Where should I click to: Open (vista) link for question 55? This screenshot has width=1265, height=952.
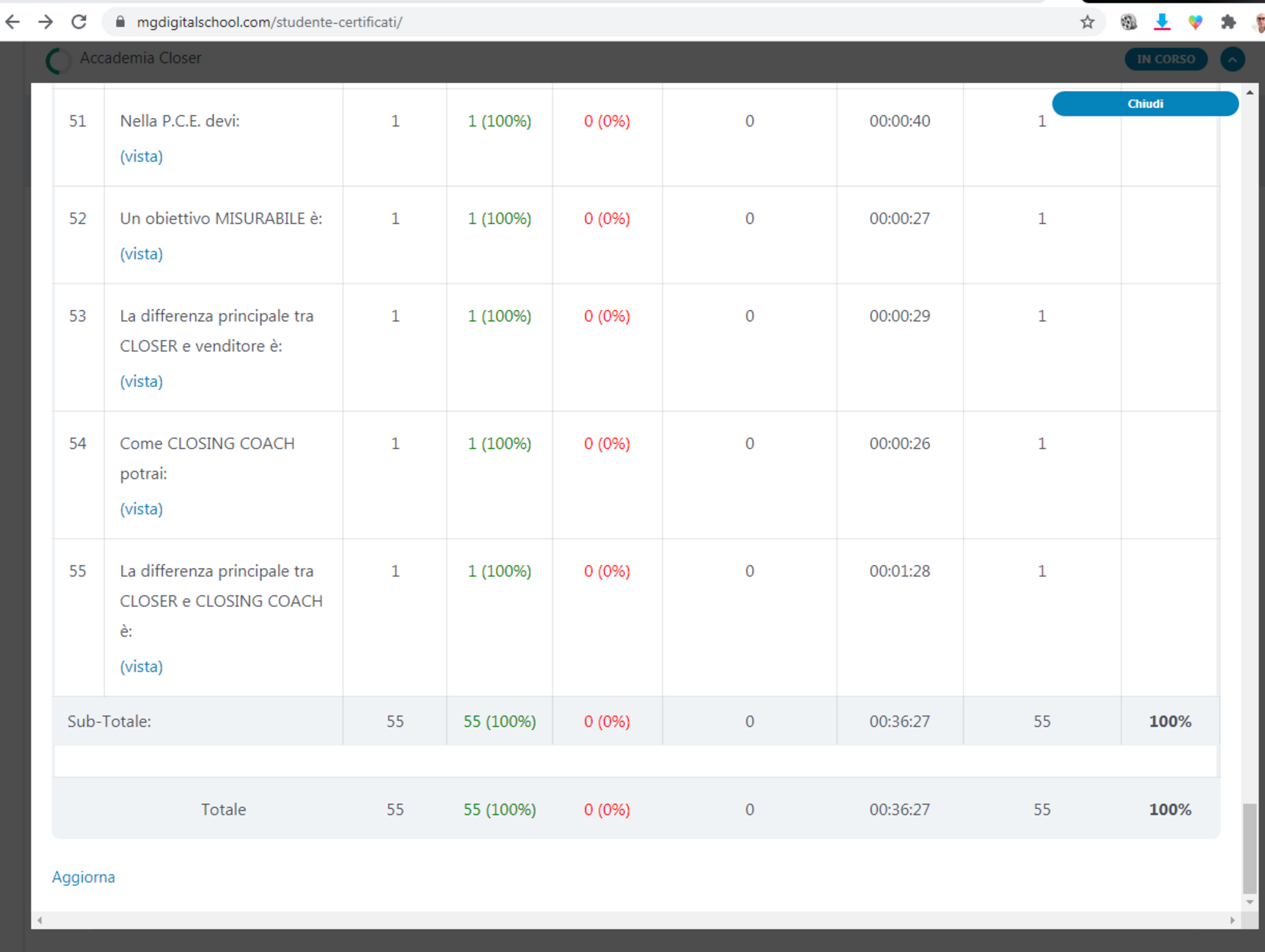[141, 667]
